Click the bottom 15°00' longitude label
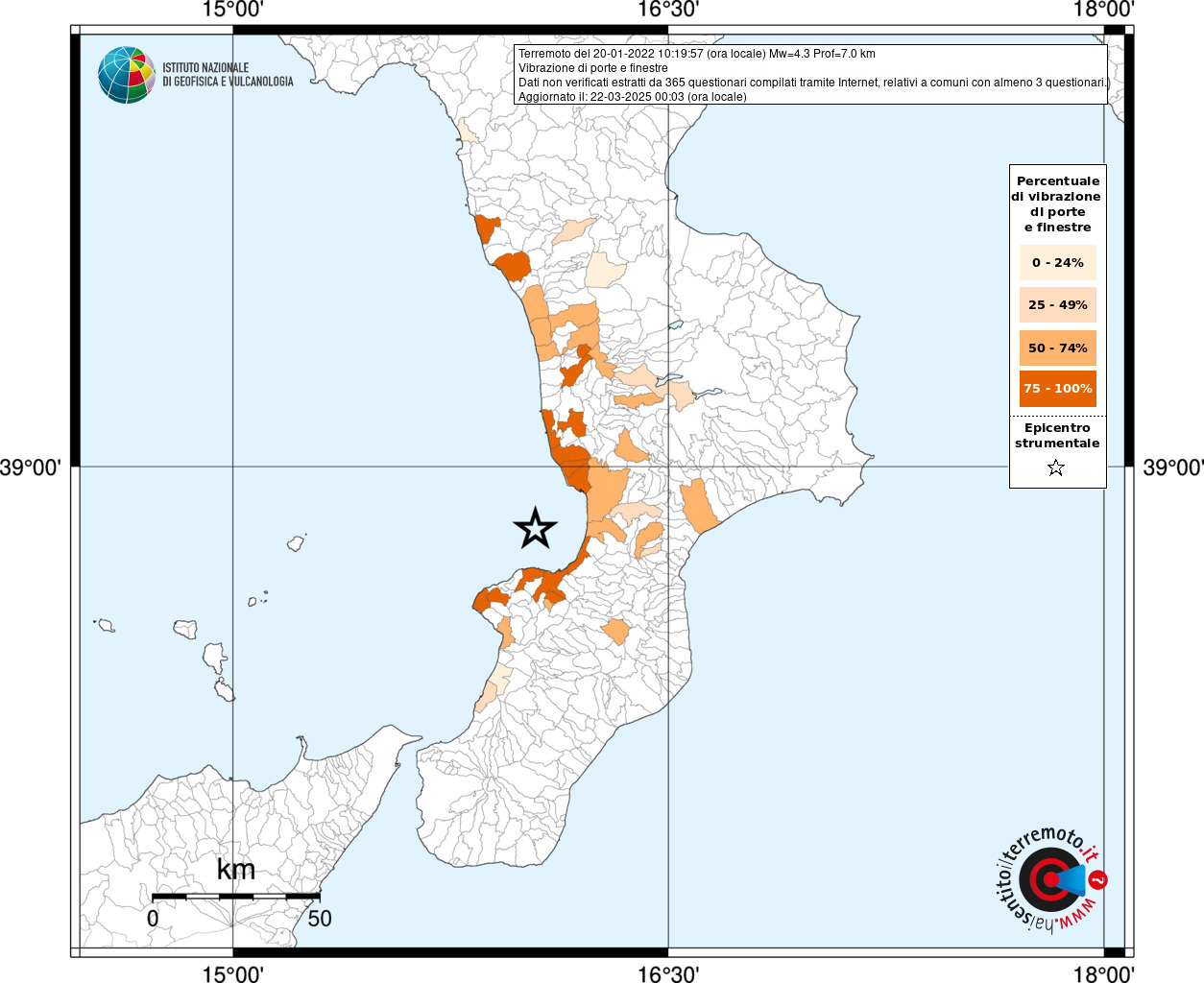Image resolution: width=1204 pixels, height=983 pixels. point(232,973)
